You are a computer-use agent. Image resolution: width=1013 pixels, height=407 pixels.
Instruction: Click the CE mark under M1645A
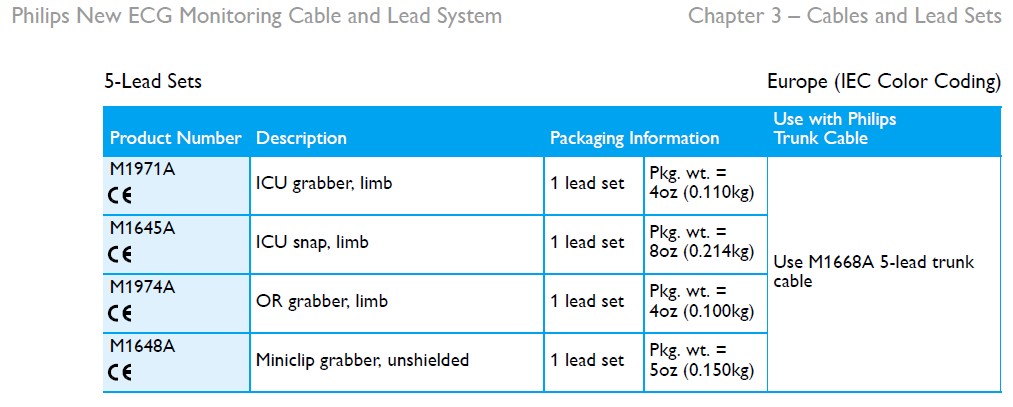pos(120,254)
